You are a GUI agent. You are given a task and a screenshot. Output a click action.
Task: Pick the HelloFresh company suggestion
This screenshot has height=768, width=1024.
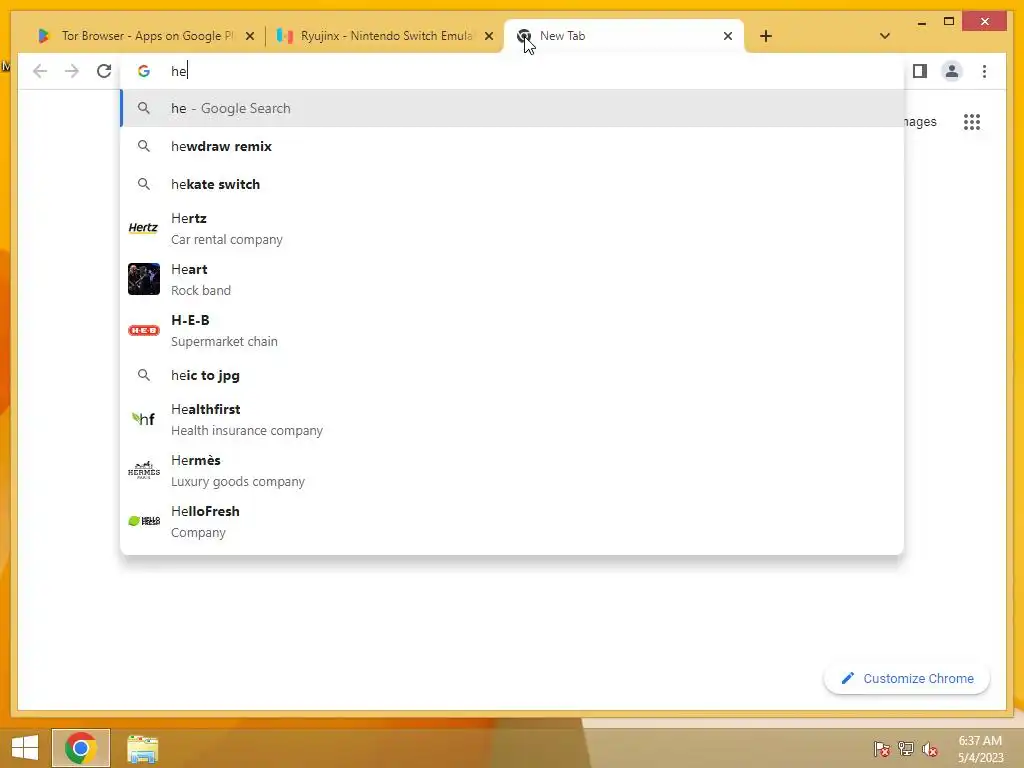(512, 521)
